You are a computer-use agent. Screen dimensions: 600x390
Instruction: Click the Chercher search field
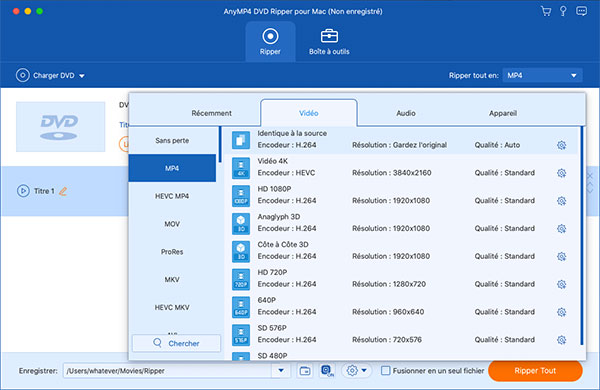coord(176,343)
